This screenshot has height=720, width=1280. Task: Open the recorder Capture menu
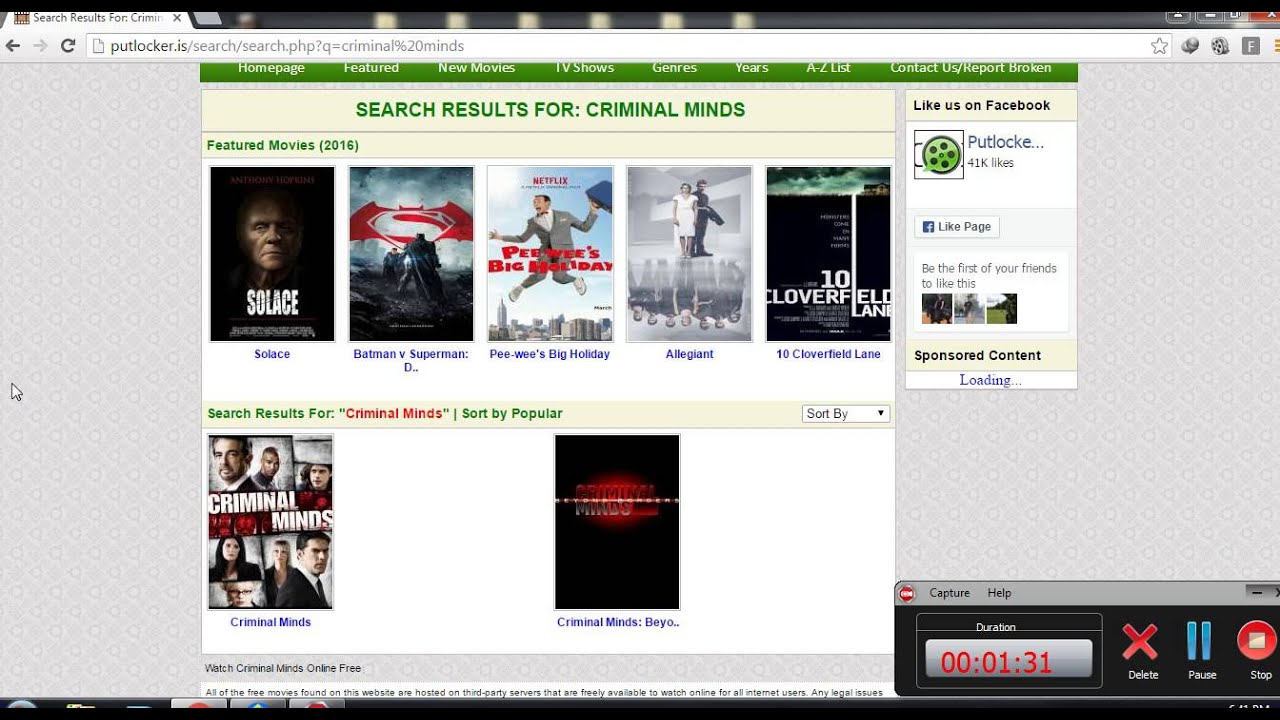coord(950,593)
